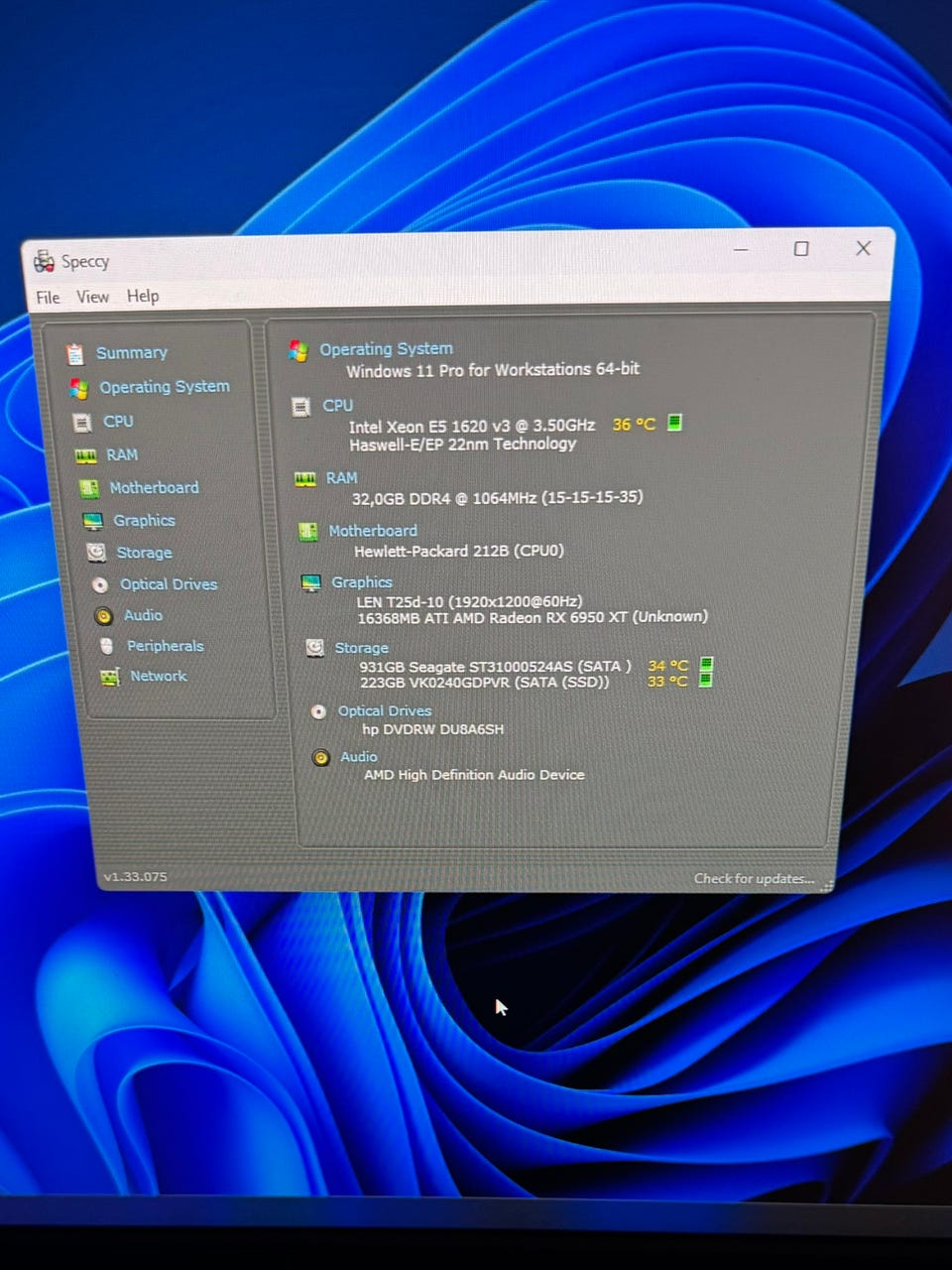Select Peripherals in the sidebar
Image resolution: width=952 pixels, height=1270 pixels.
click(166, 646)
